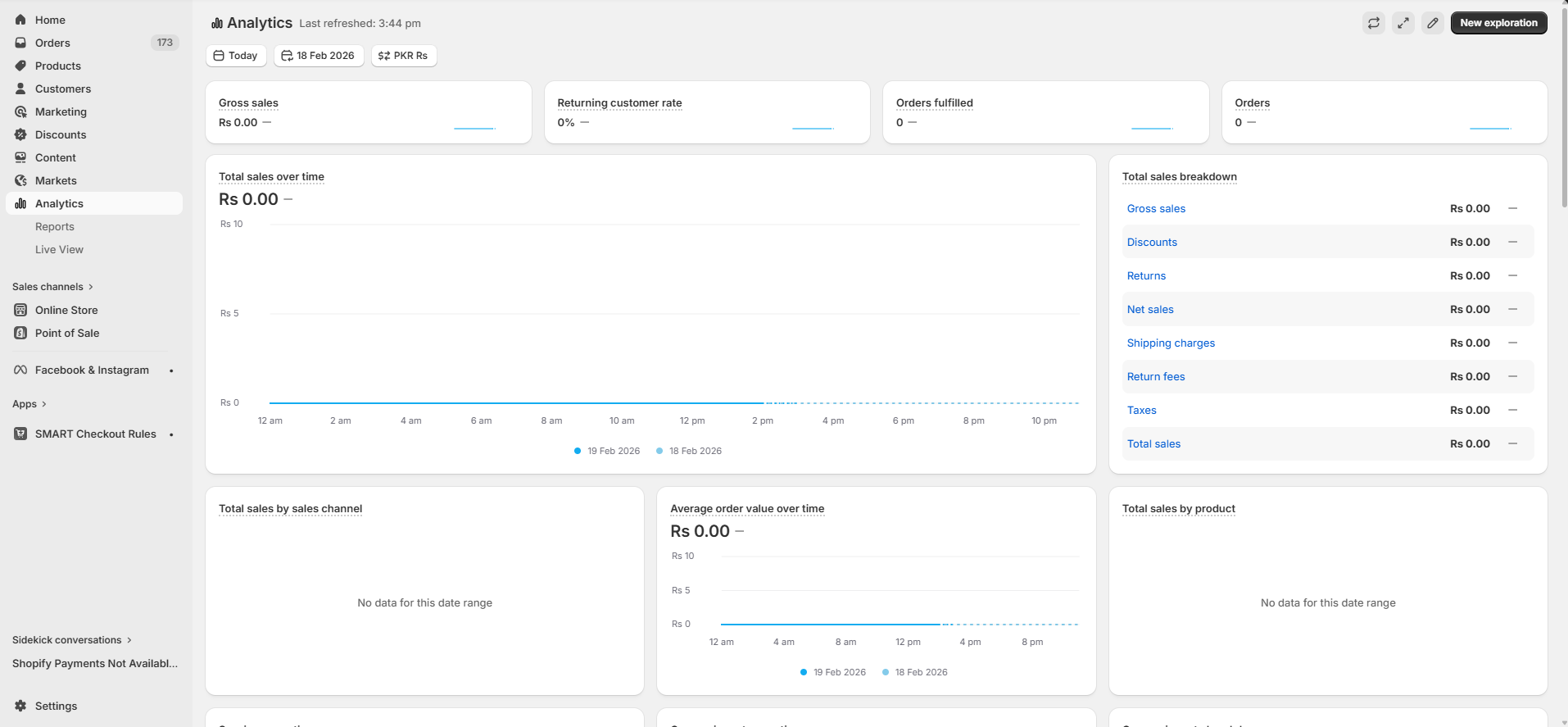Open the Point of Sale icon
The width and height of the screenshot is (1568, 727).
(20, 333)
